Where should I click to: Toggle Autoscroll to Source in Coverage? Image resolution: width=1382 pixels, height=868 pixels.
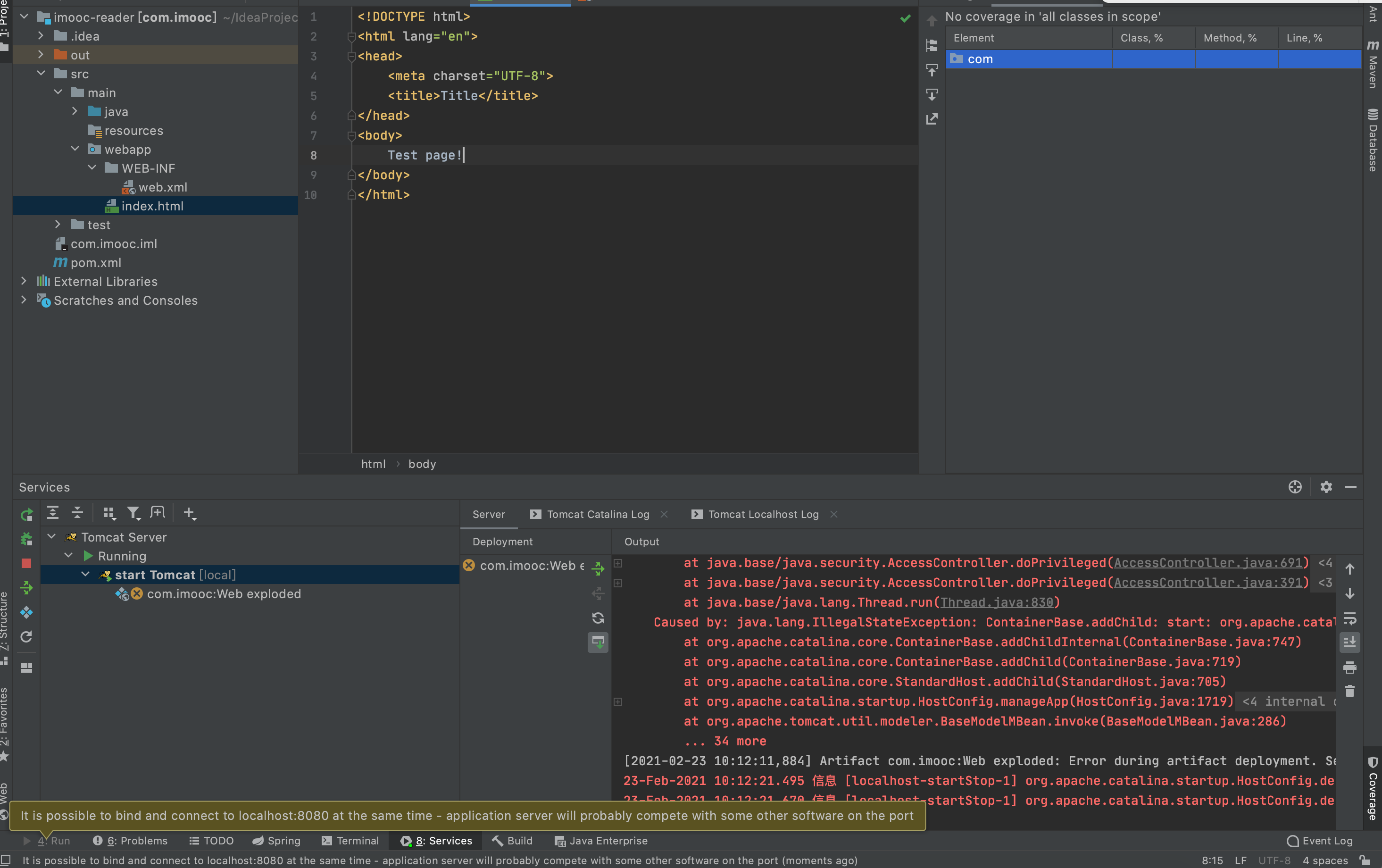pyautogui.click(x=932, y=70)
